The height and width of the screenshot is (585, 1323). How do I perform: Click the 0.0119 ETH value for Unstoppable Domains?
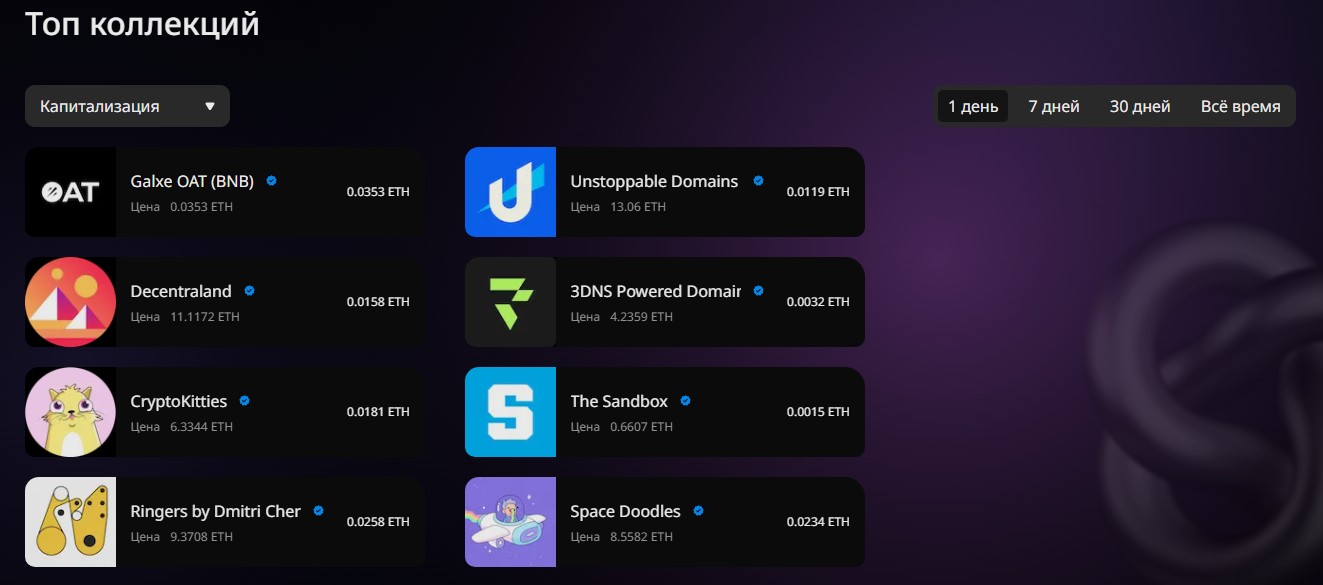818,192
